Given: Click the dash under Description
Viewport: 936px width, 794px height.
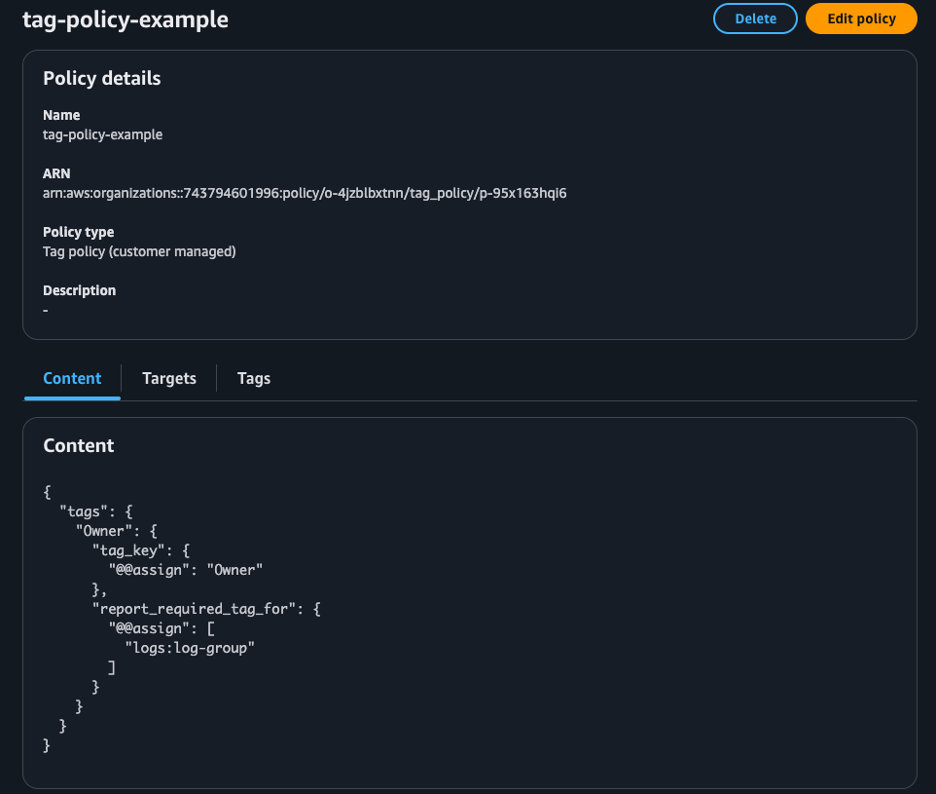Looking at the screenshot, I should 44,310.
